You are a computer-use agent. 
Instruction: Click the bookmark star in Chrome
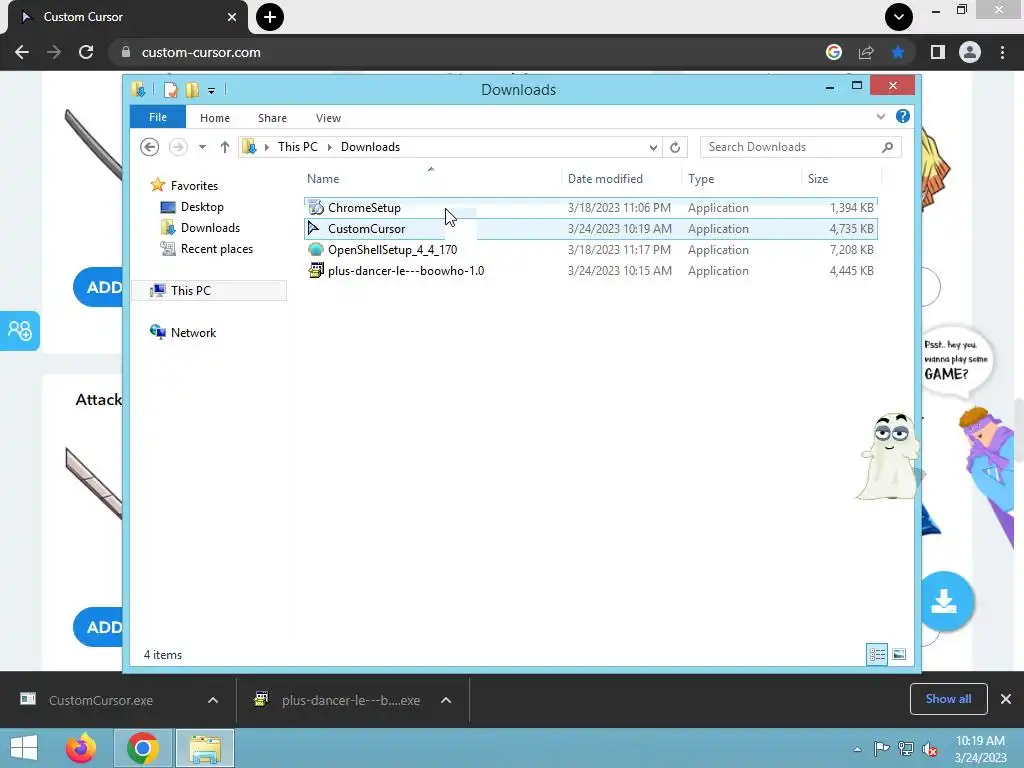coord(898,52)
